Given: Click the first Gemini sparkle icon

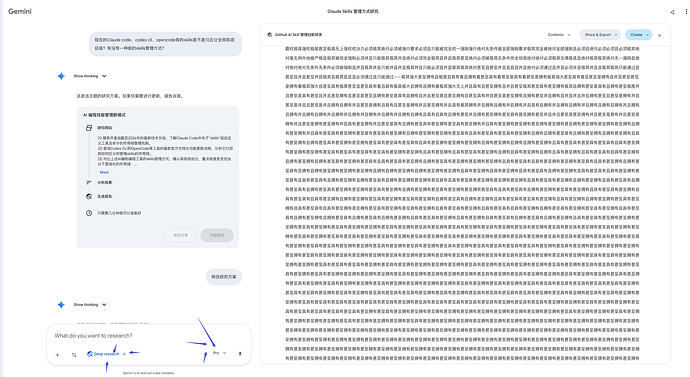Looking at the screenshot, I should point(61,76).
